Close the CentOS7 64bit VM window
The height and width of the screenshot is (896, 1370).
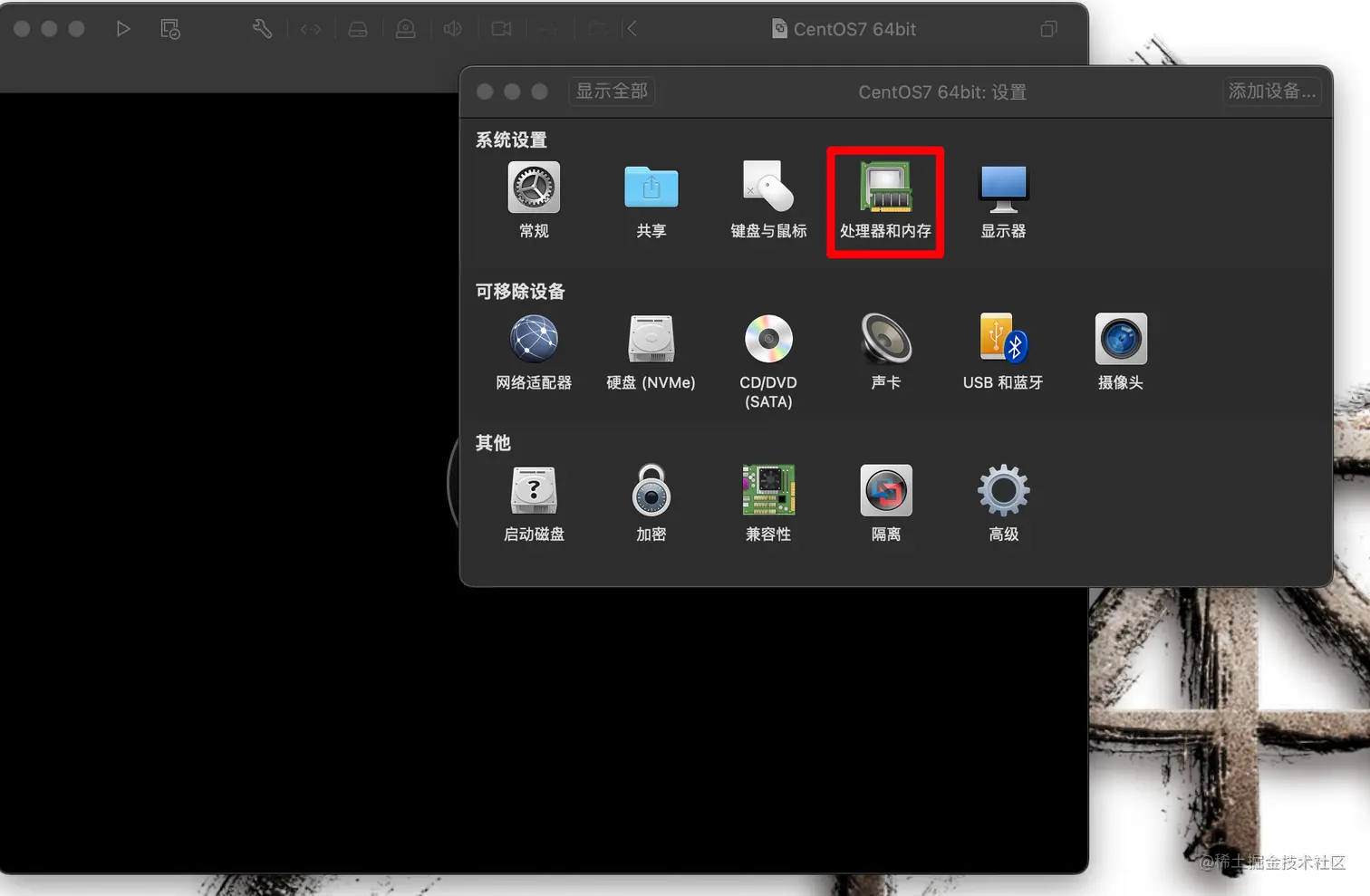pos(22,29)
